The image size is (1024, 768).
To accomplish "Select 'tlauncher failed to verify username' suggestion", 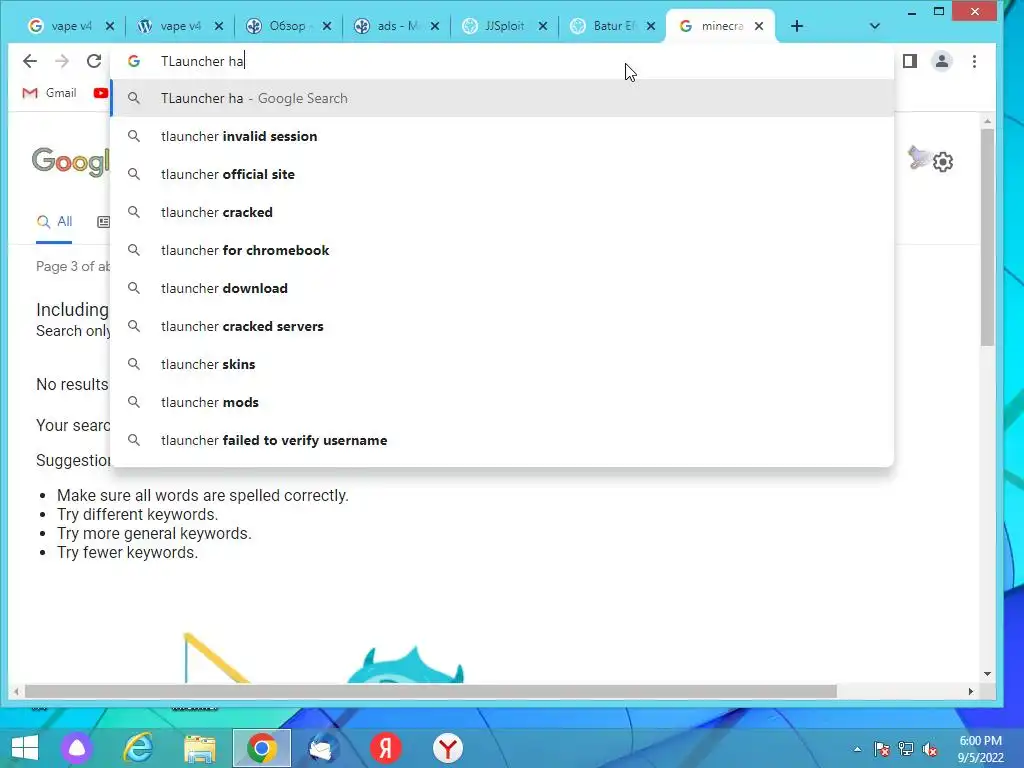I will point(503,440).
